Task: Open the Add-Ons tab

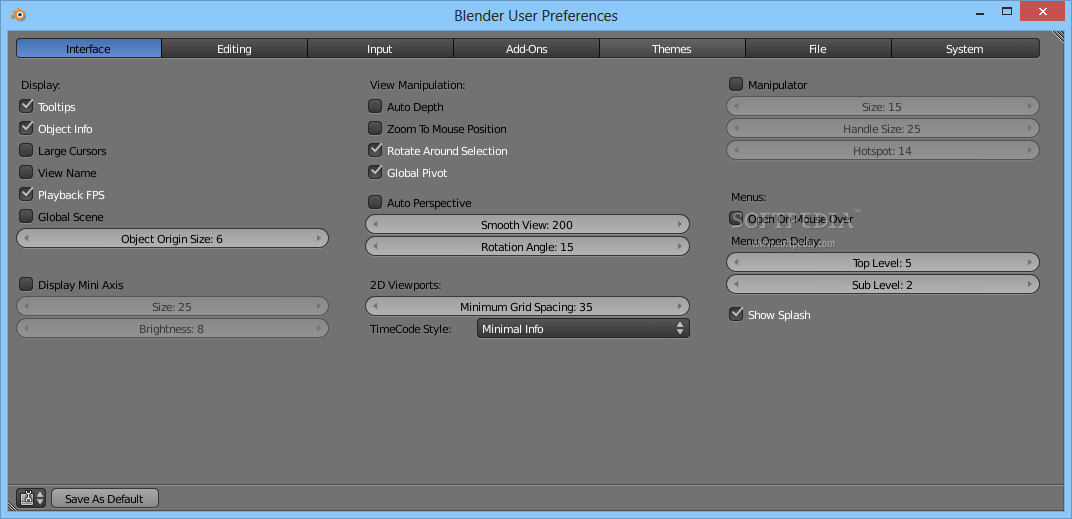Action: click(x=526, y=49)
